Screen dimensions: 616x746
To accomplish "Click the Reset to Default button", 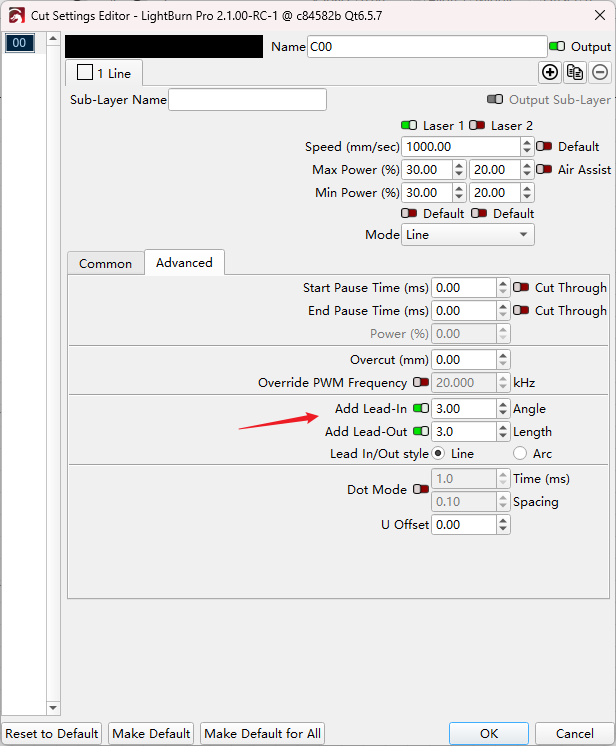I will coord(51,733).
